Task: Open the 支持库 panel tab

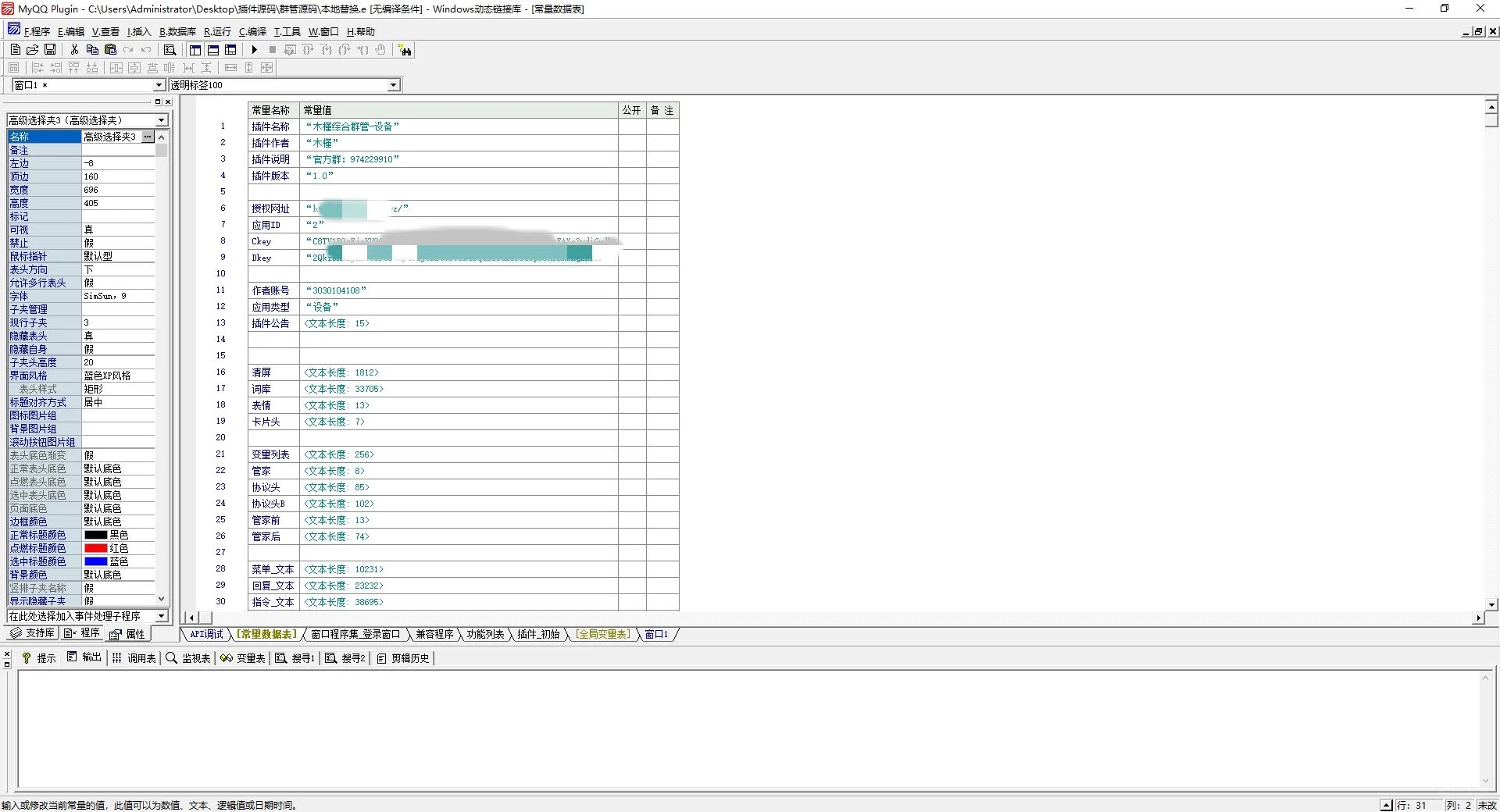Action: (32, 633)
